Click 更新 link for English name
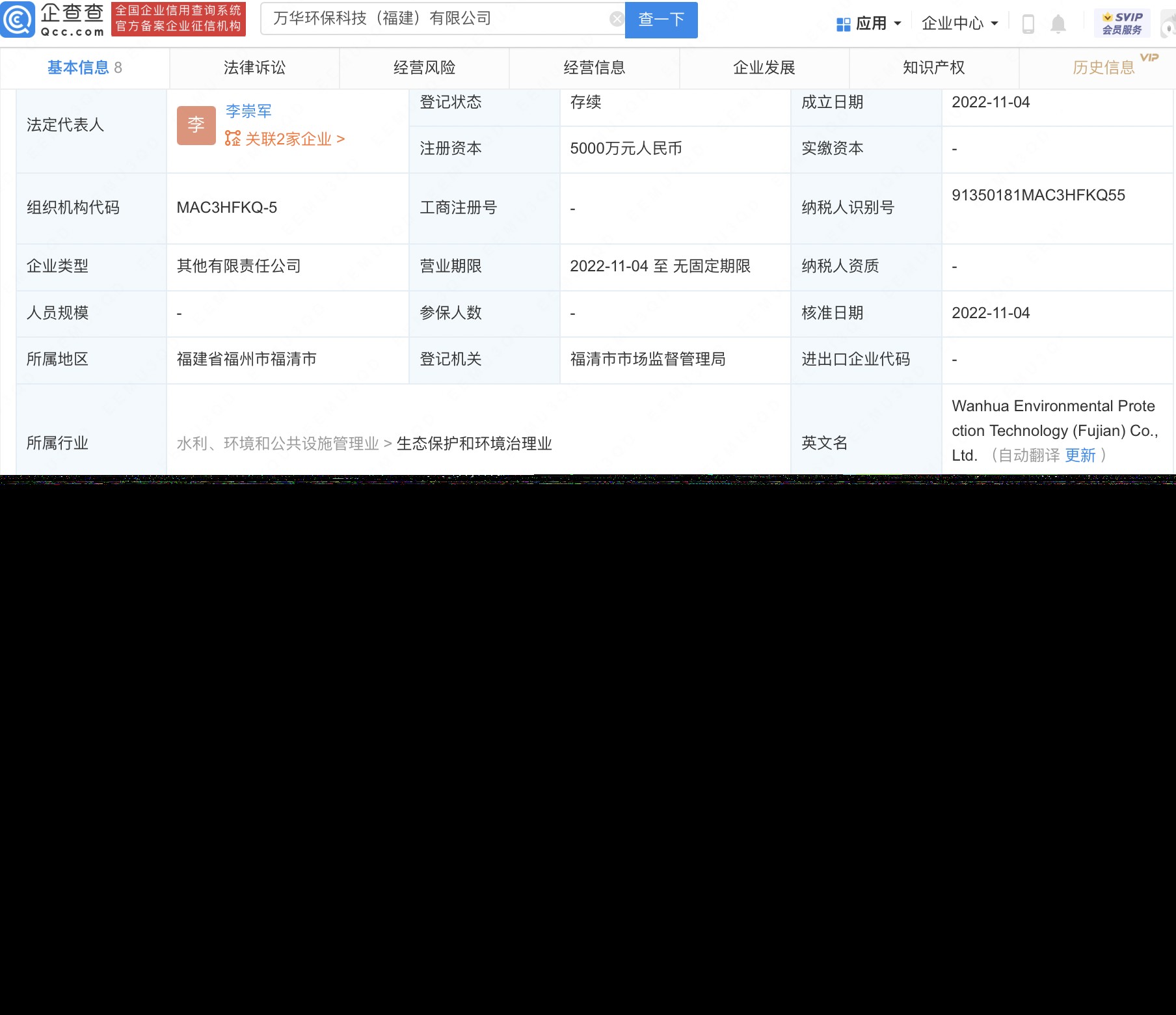The width and height of the screenshot is (1176, 1015). pyautogui.click(x=1080, y=455)
